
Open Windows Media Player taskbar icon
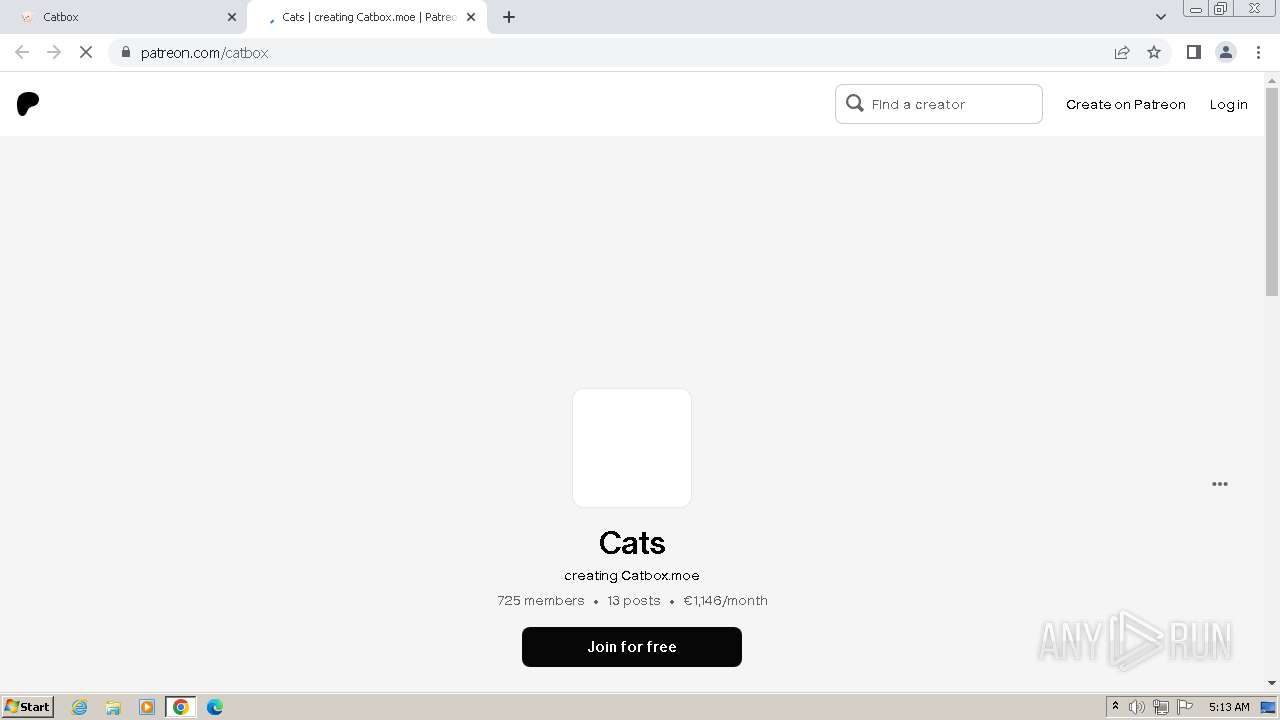point(147,707)
